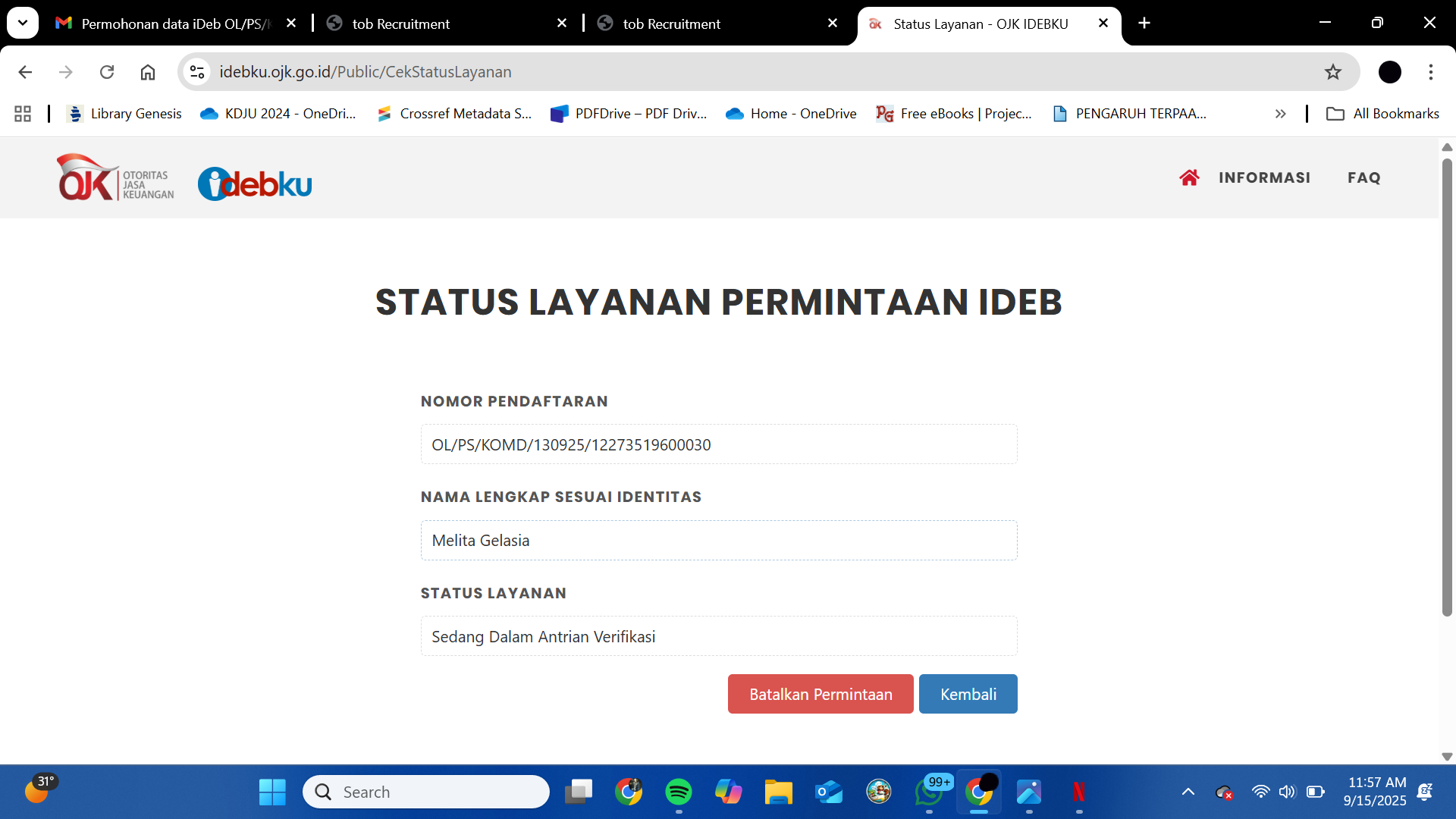Click the red home icon in navbar
The image size is (1456, 819).
tap(1189, 177)
